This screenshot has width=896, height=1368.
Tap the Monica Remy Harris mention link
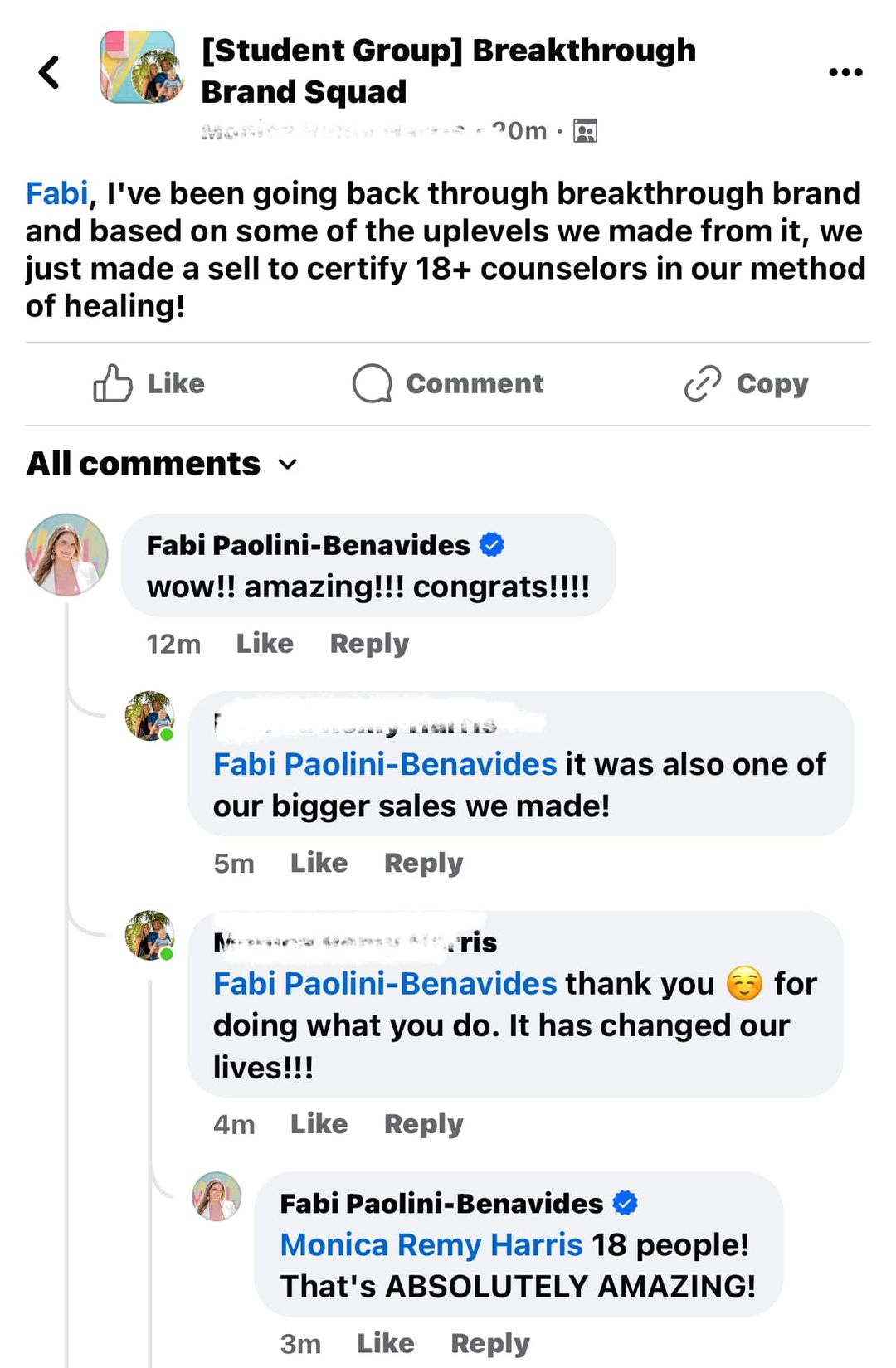(x=431, y=1244)
